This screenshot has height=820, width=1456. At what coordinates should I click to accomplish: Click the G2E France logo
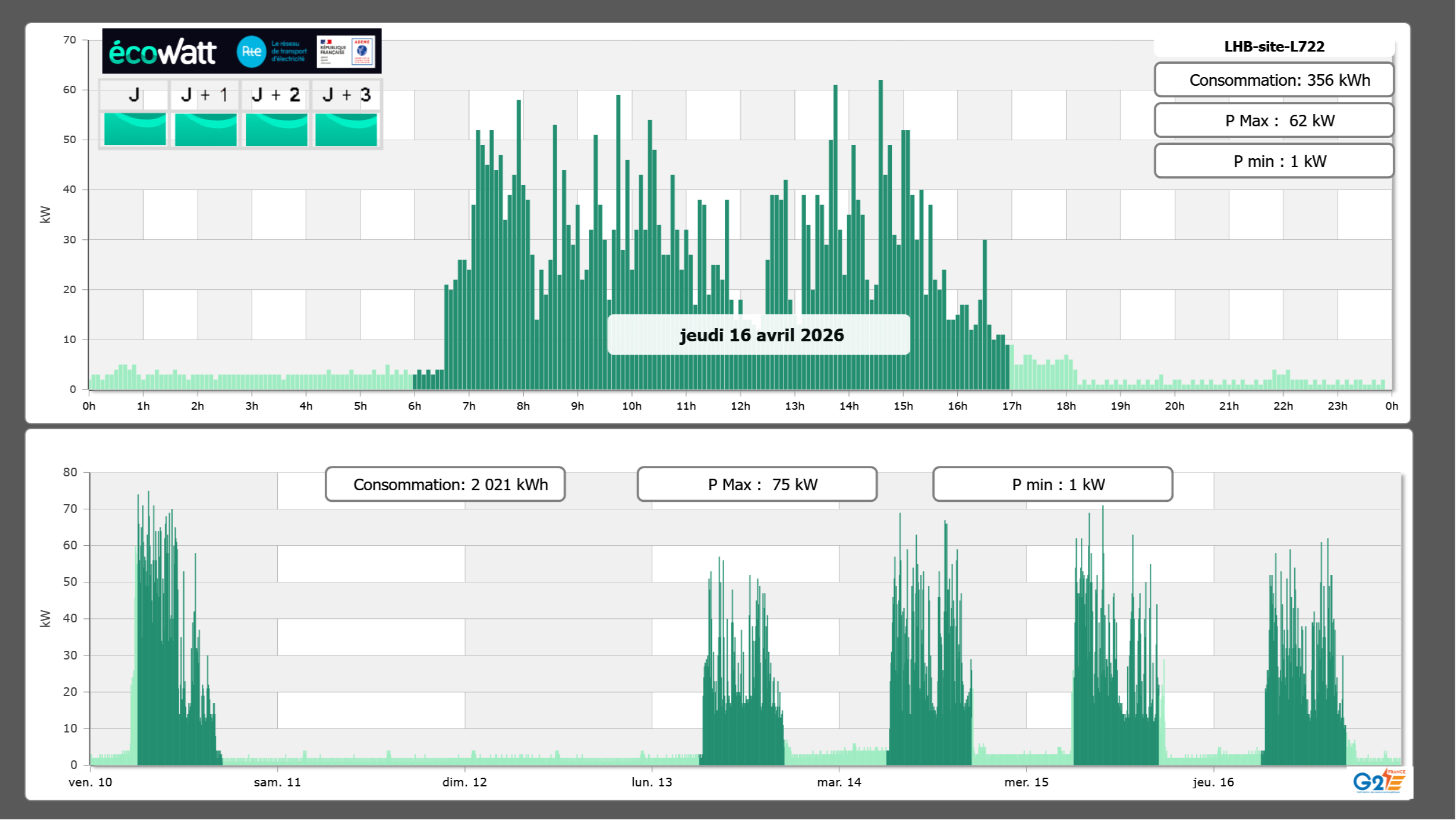(x=1379, y=781)
